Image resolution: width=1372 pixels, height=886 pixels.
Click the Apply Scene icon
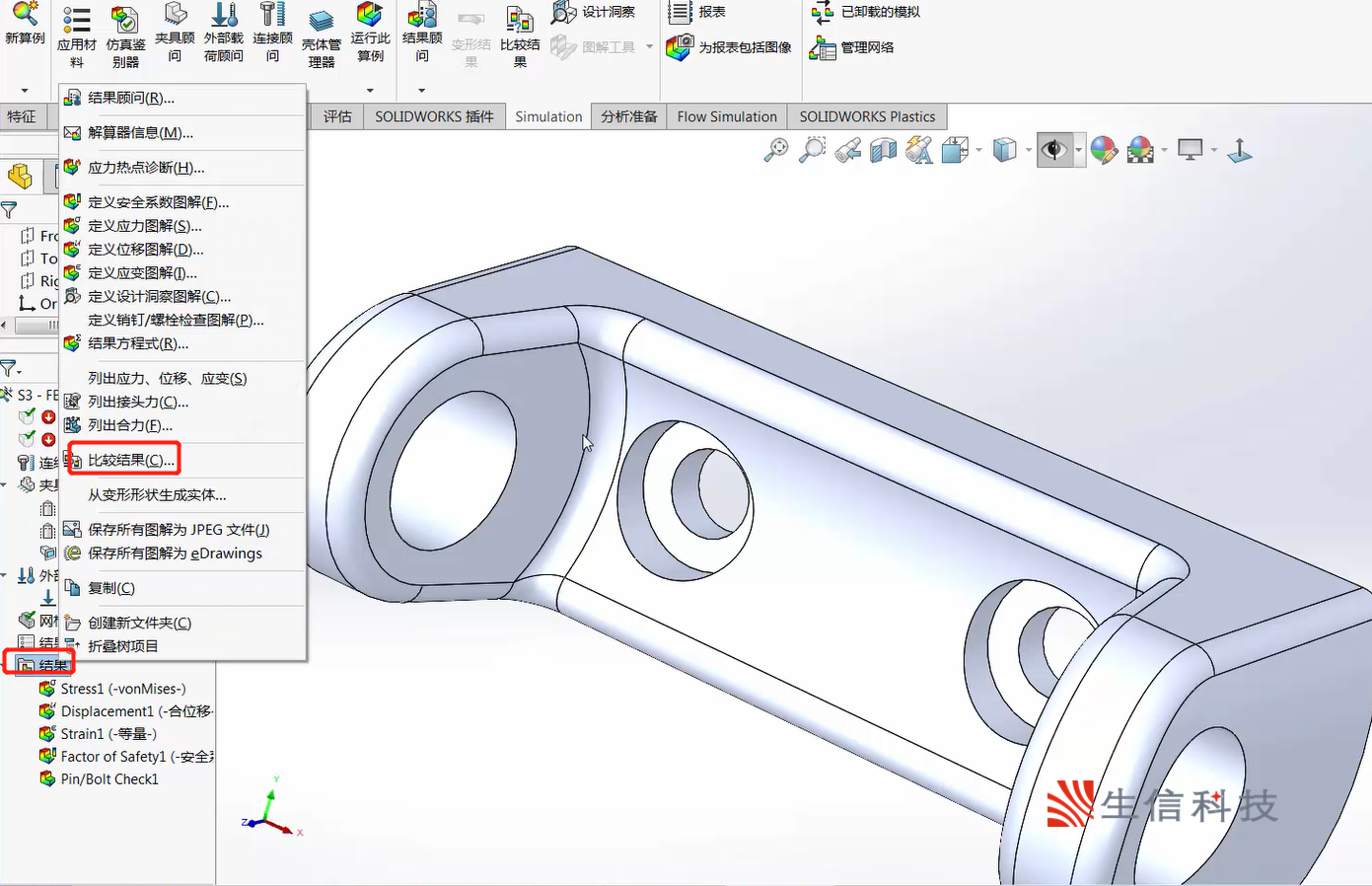tap(1140, 150)
